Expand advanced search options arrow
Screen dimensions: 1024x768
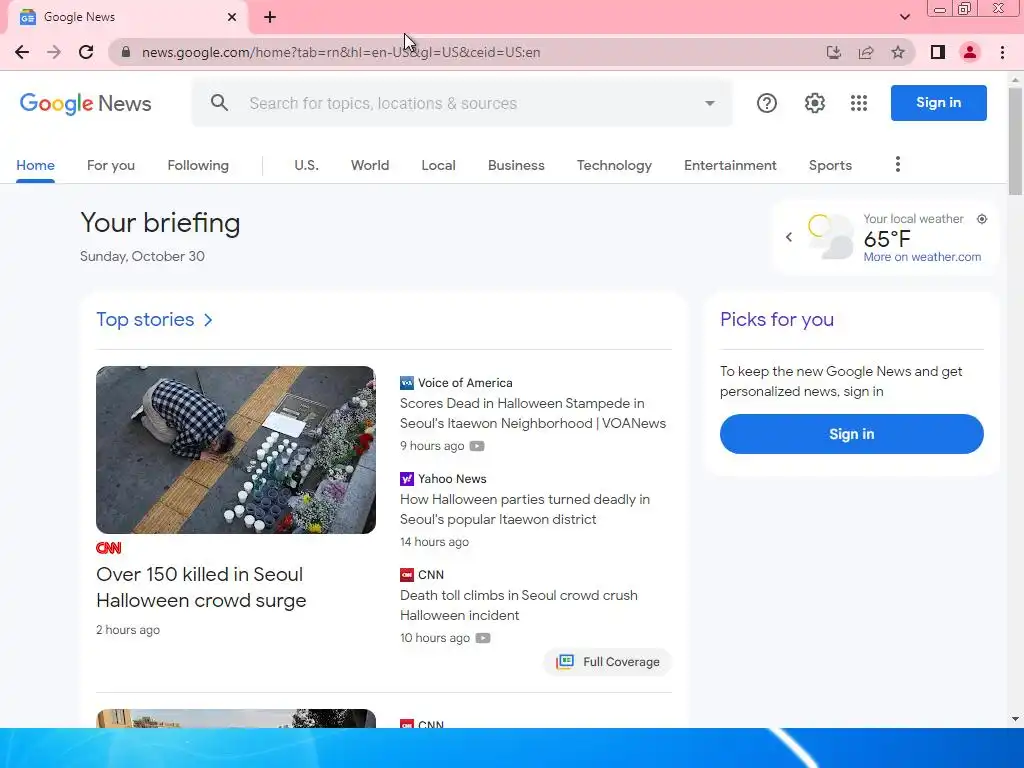click(709, 103)
